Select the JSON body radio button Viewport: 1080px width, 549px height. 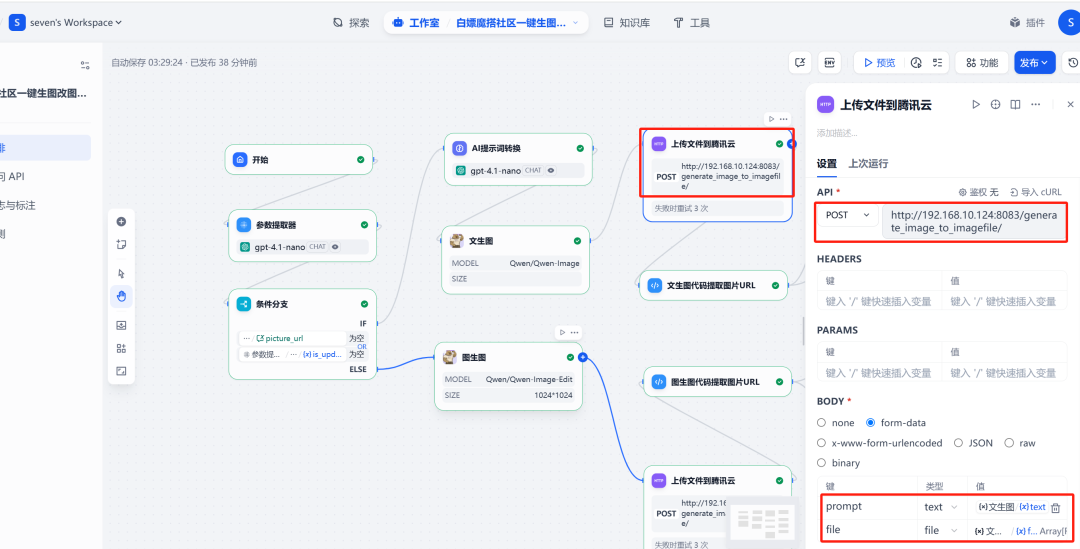coord(958,443)
